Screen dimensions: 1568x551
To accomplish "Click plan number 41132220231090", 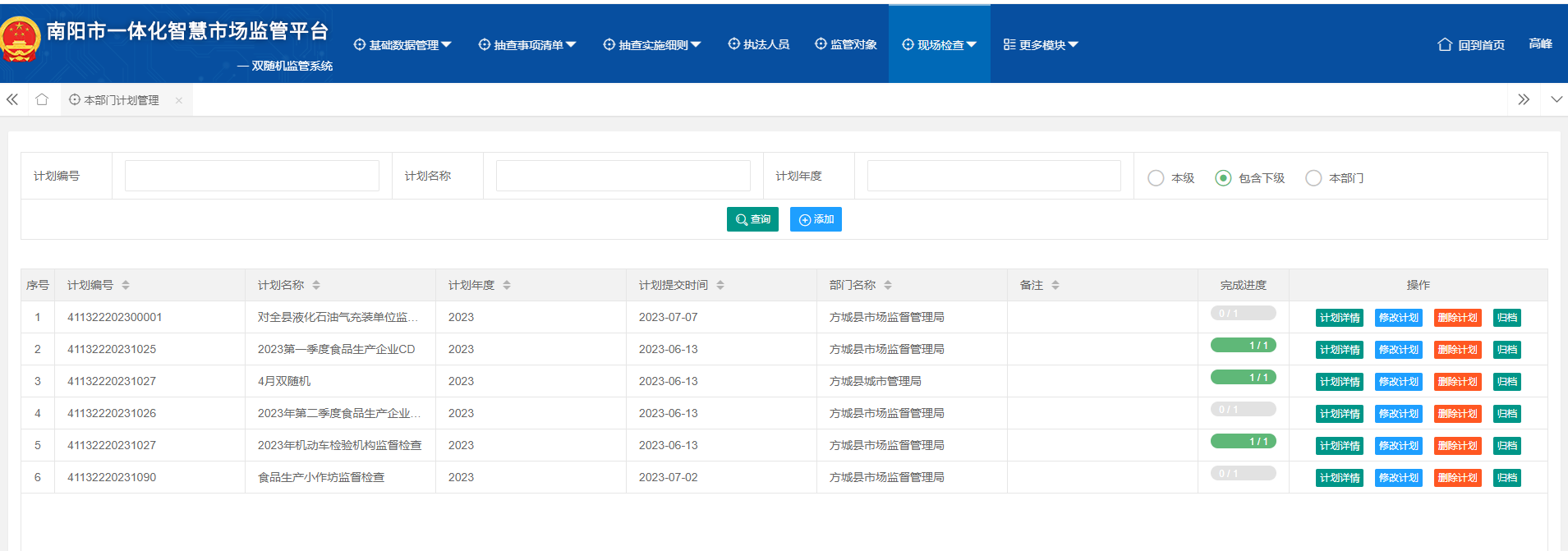I will [112, 477].
